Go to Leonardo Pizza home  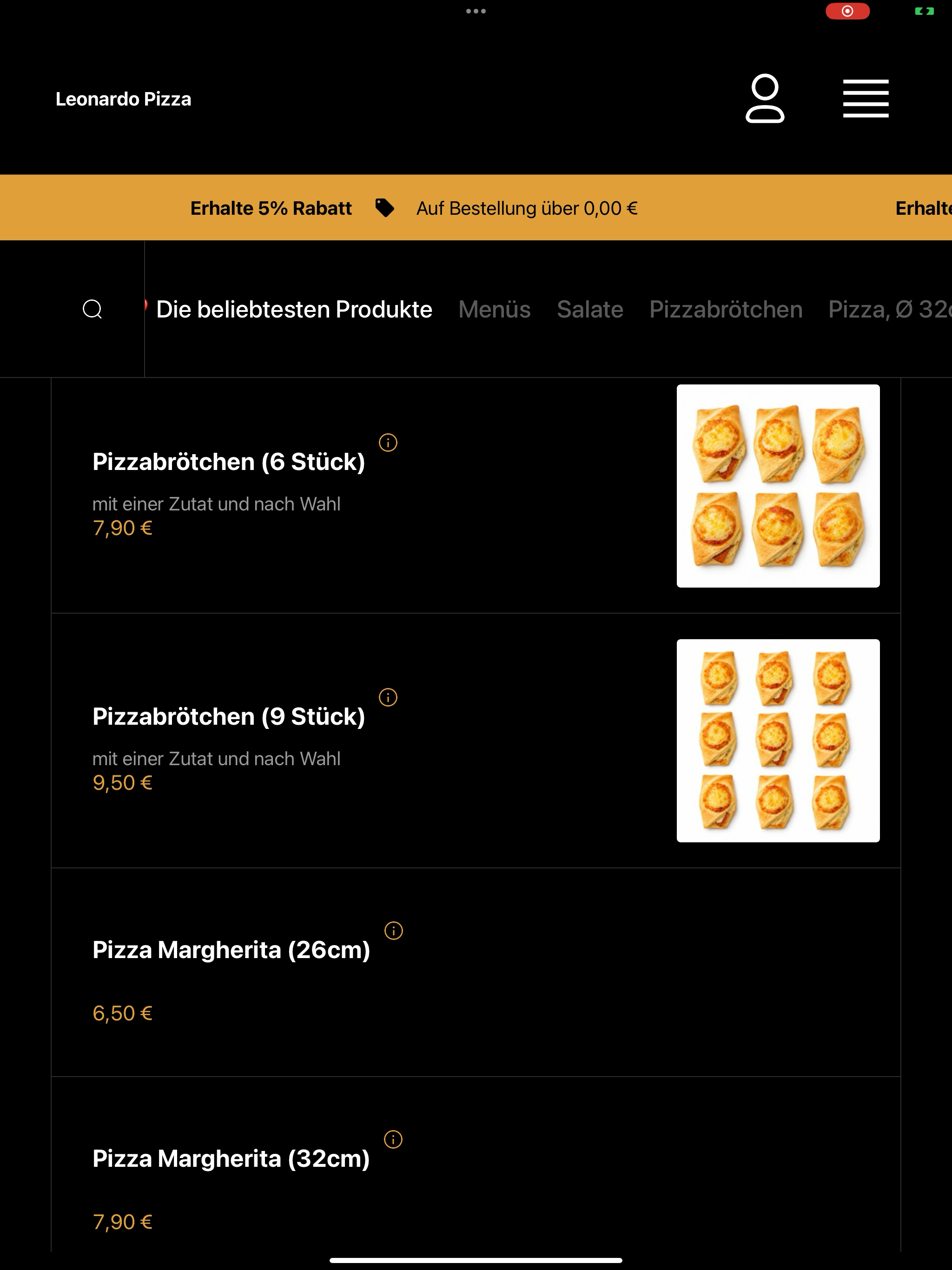[x=124, y=99]
